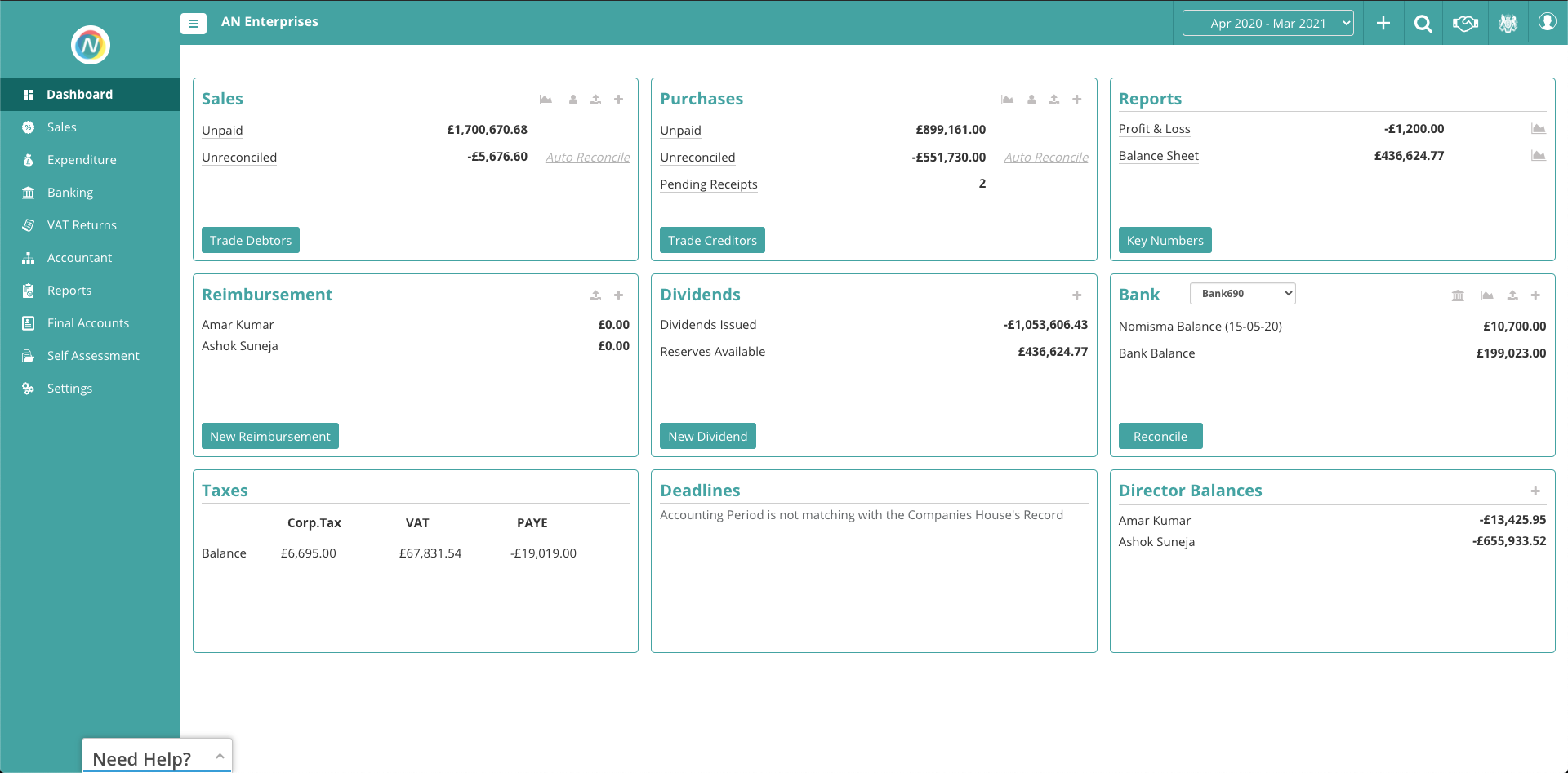
Task: Click the AN Enterprises company name
Action: [x=269, y=22]
